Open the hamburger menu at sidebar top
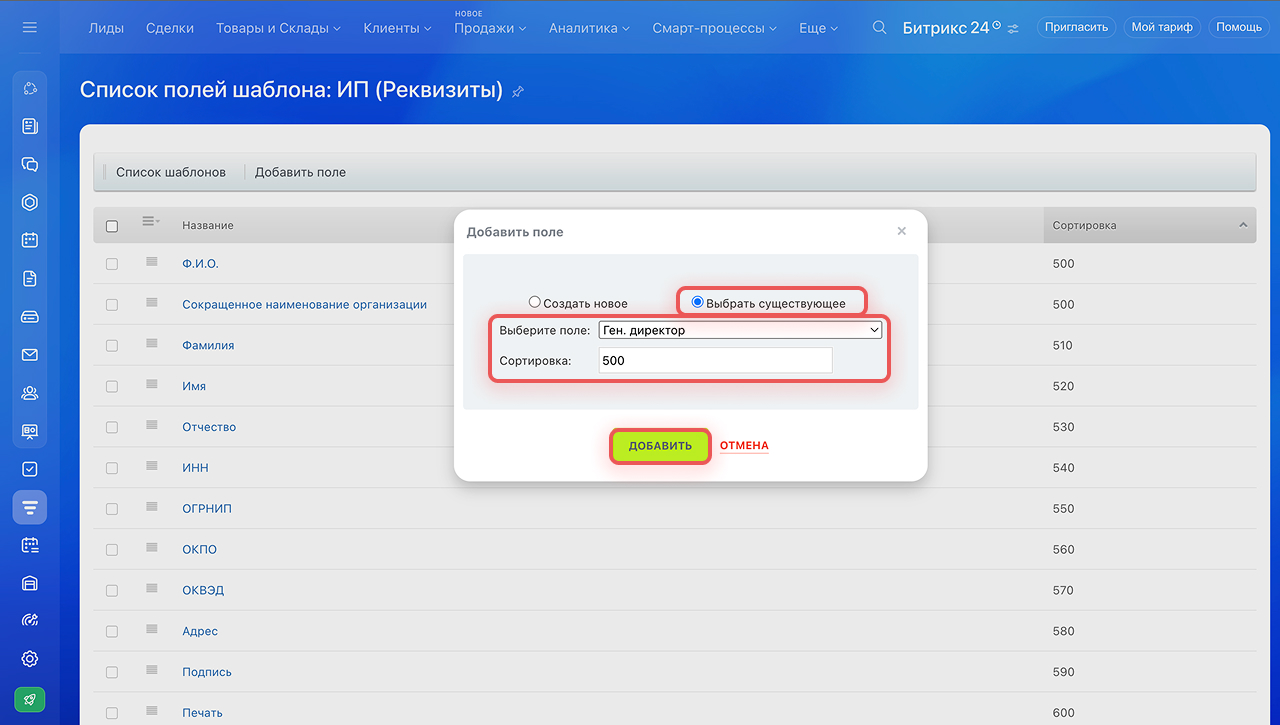Viewport: 1280px width, 725px height. [x=29, y=27]
